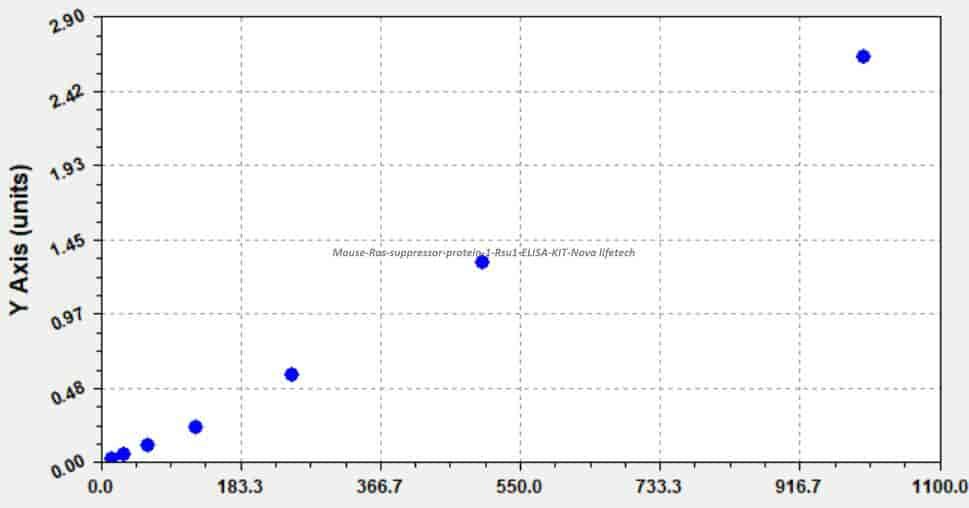Image resolution: width=969 pixels, height=508 pixels.
Task: Click y-axis tick label 0.97
Action: (x=68, y=318)
